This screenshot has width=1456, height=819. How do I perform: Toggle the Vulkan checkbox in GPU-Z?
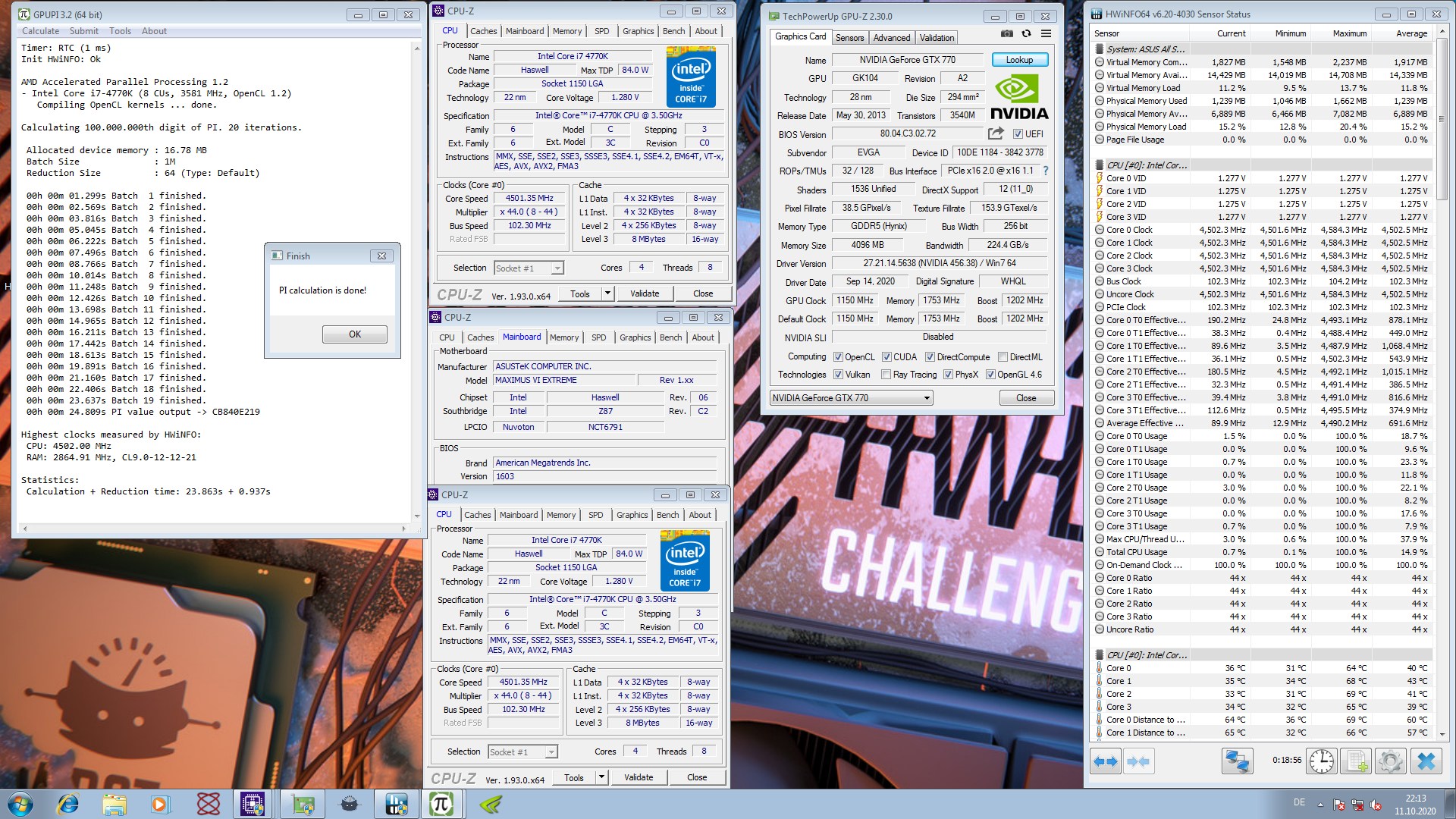[x=838, y=375]
